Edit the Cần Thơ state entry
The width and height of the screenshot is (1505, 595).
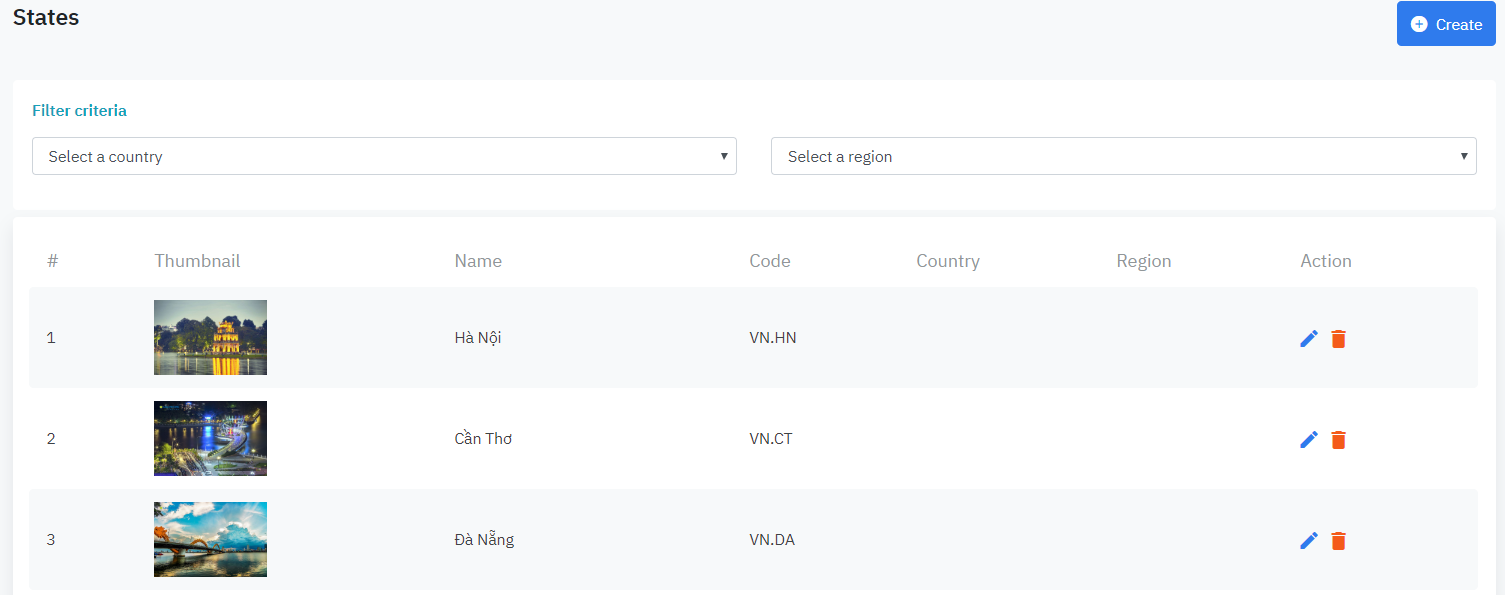1309,440
